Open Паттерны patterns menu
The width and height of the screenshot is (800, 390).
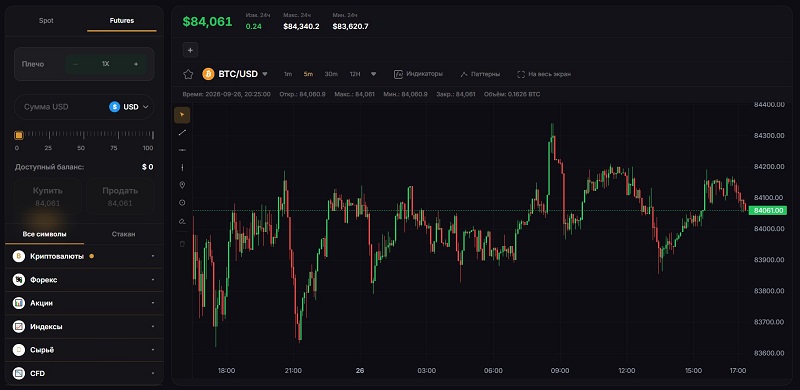tap(480, 74)
